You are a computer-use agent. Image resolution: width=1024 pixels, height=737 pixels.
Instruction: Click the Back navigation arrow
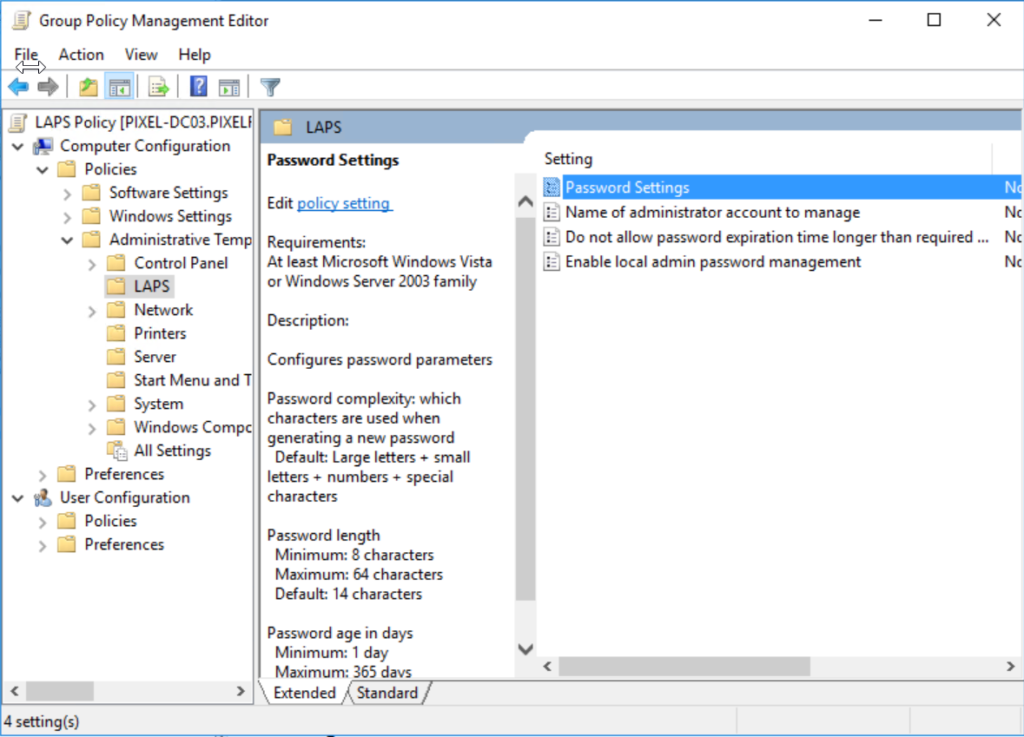point(18,86)
